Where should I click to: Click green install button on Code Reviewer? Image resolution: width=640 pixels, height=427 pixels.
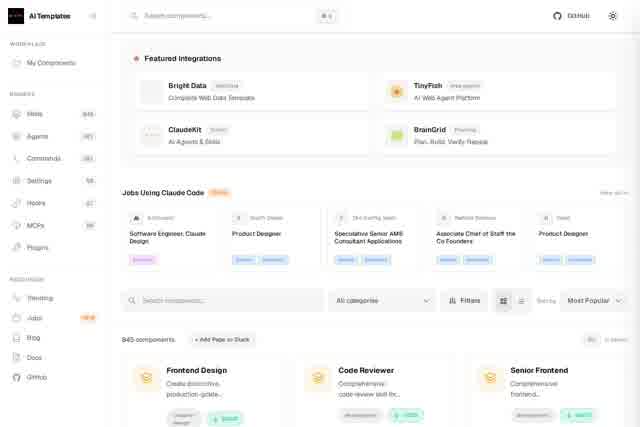pyautogui.click(x=406, y=415)
